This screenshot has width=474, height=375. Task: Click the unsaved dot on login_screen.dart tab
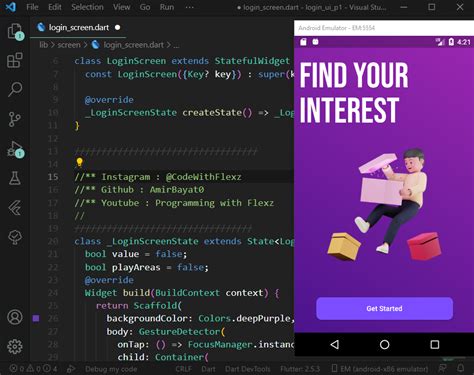[117, 27]
